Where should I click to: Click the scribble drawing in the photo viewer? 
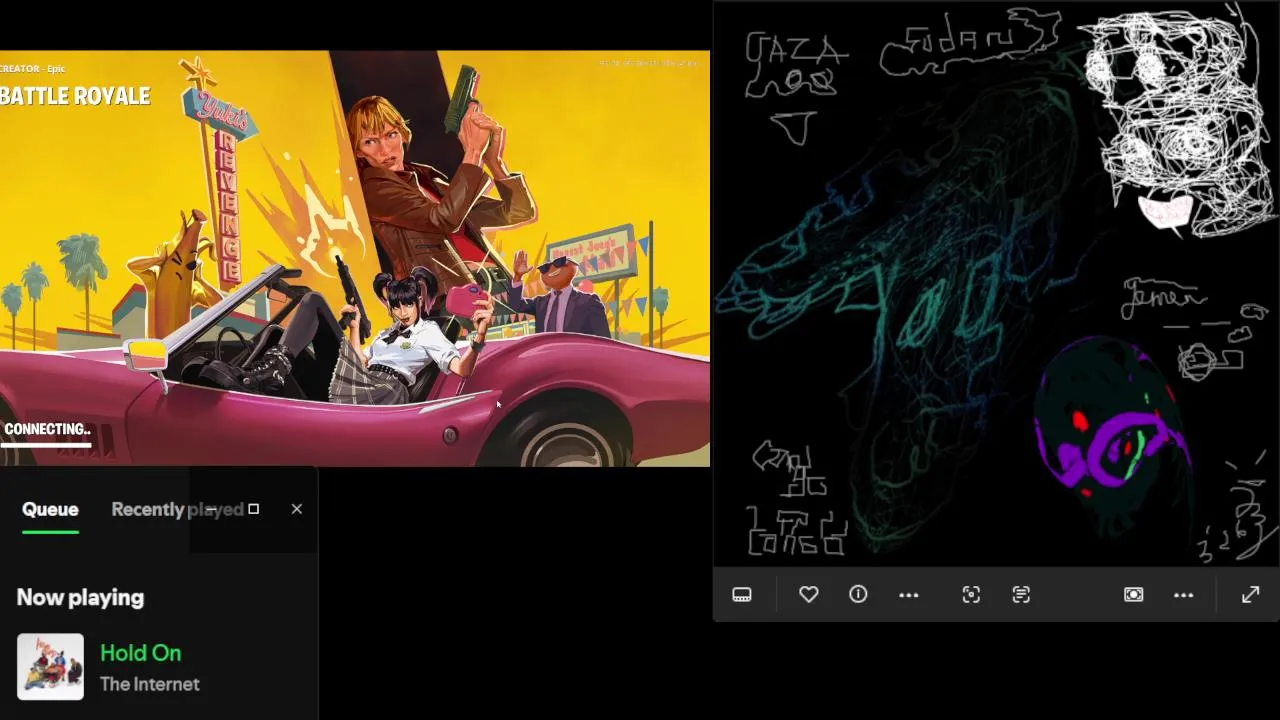point(997,284)
